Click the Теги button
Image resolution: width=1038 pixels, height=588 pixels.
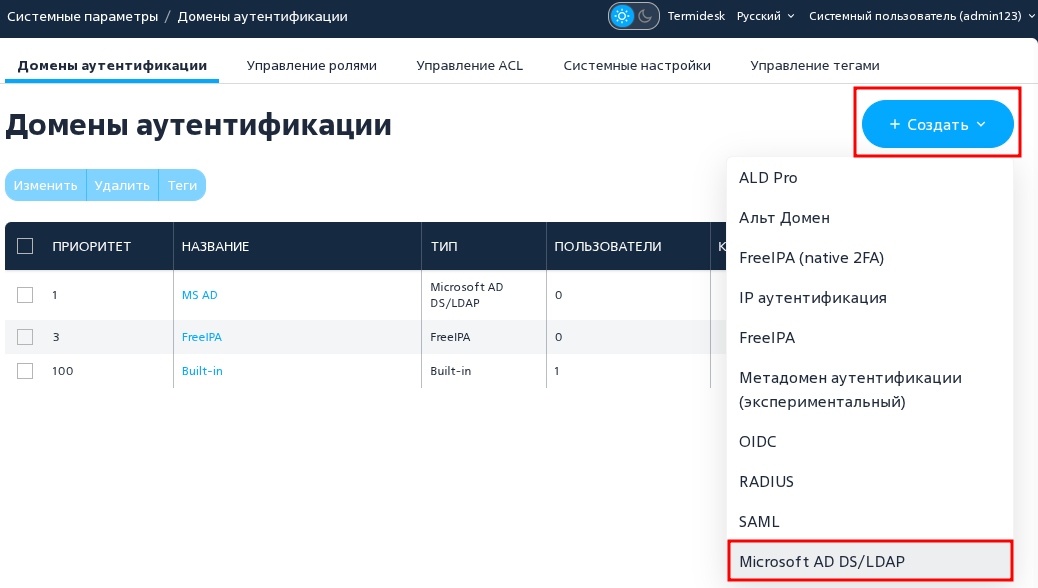183,185
